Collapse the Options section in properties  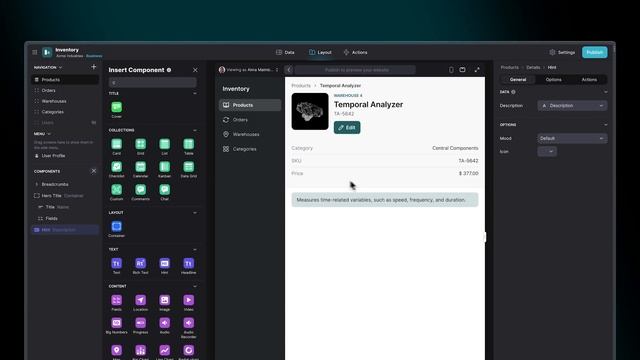[x=605, y=125]
